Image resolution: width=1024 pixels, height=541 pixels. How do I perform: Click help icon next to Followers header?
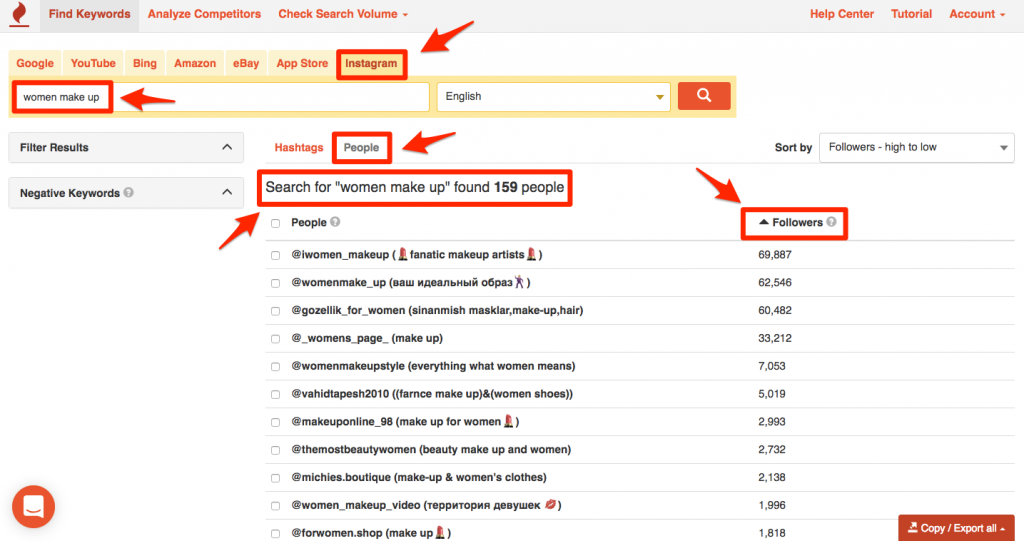(x=831, y=221)
